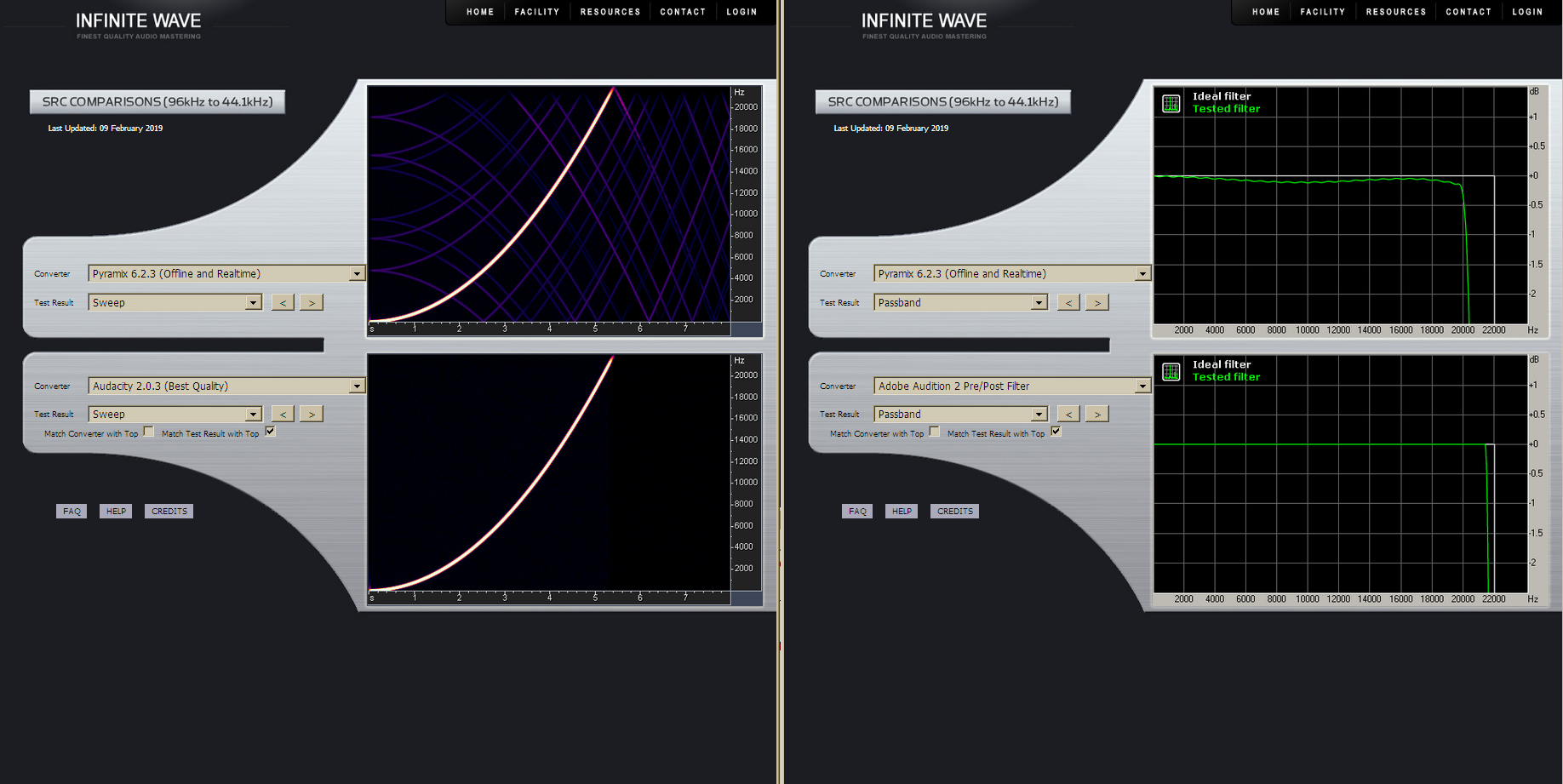Viewport: 1563px width, 784px height.
Task: Go to HOME in left window nav
Action: [480, 12]
